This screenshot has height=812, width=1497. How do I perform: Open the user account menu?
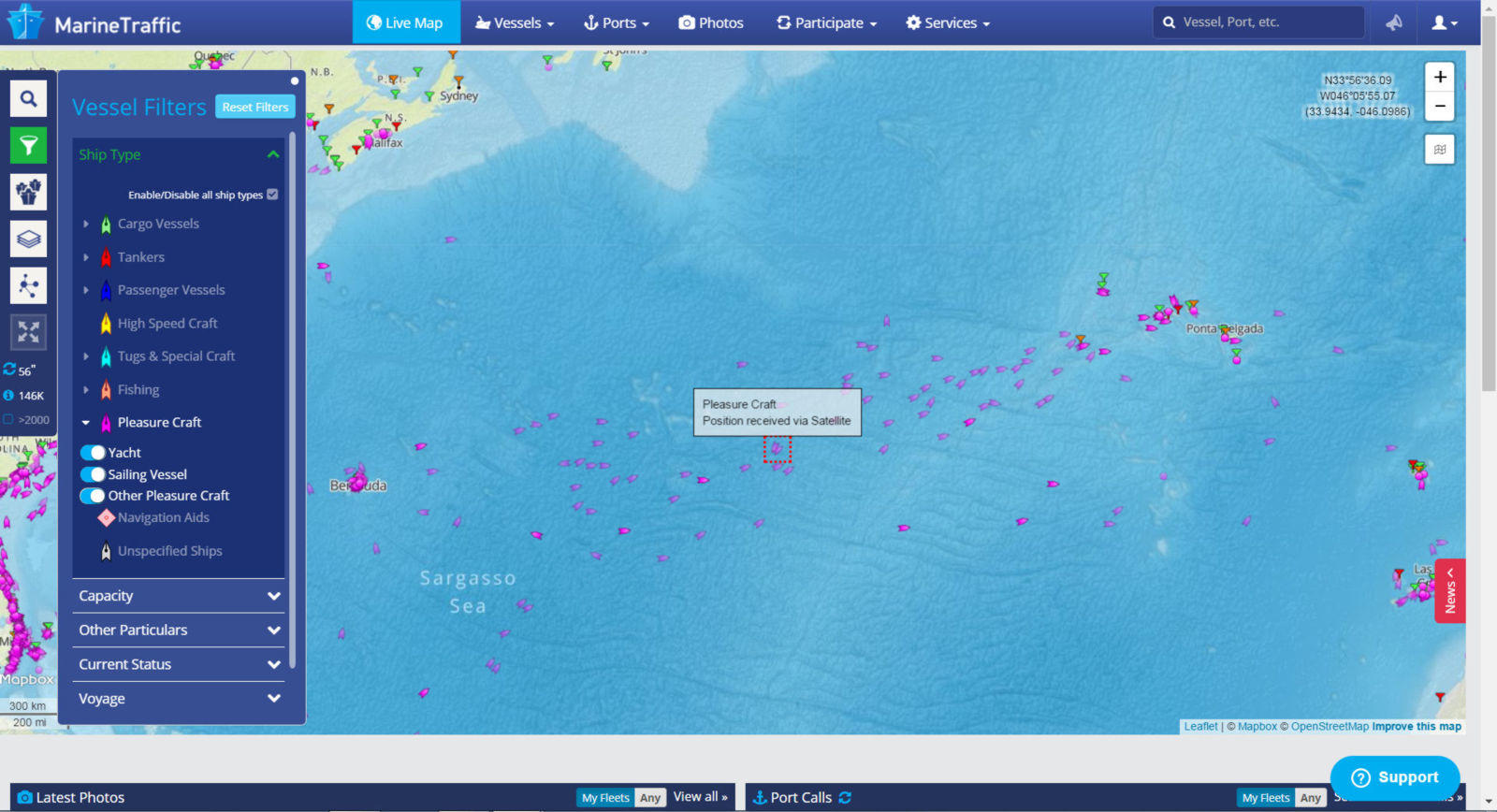1445,22
